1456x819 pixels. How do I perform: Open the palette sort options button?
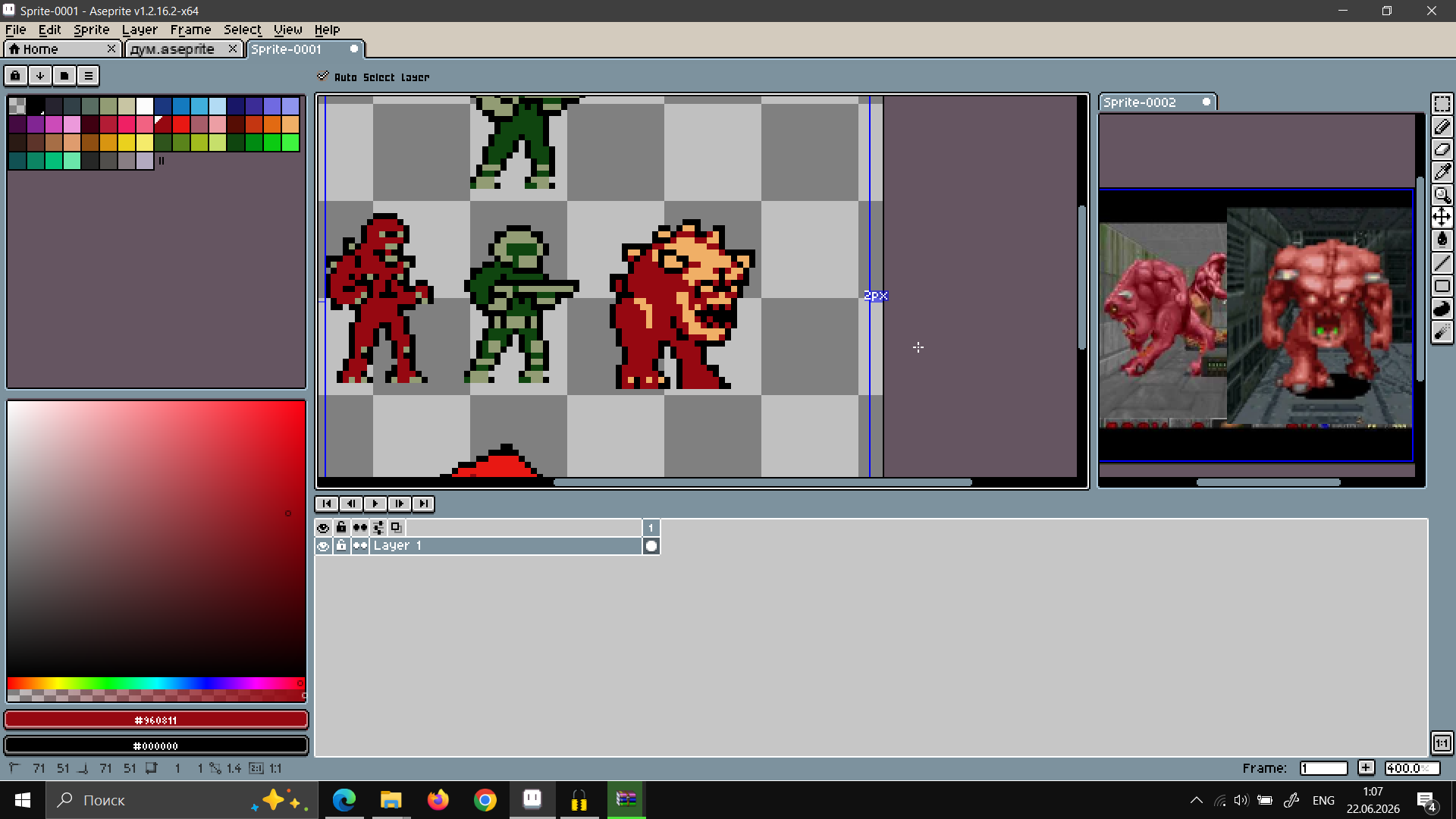click(39, 75)
